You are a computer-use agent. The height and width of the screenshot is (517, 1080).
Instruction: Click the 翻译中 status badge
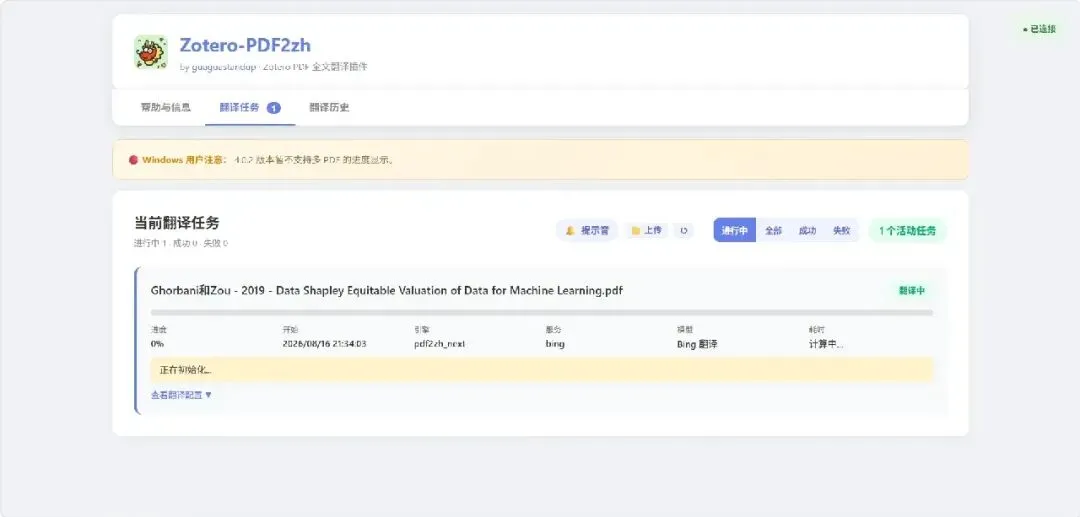911,291
